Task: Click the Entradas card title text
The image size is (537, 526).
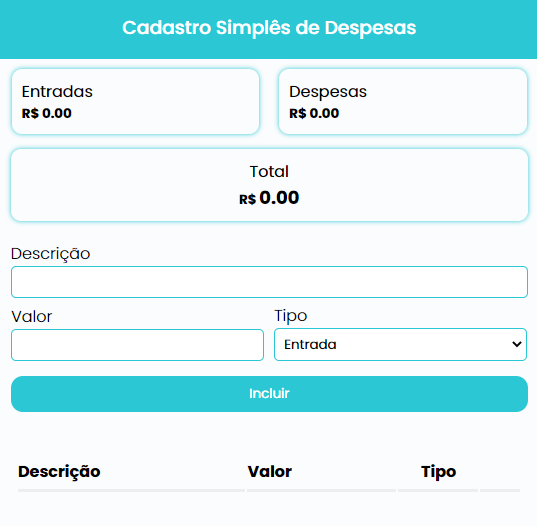Action: pyautogui.click(x=57, y=92)
